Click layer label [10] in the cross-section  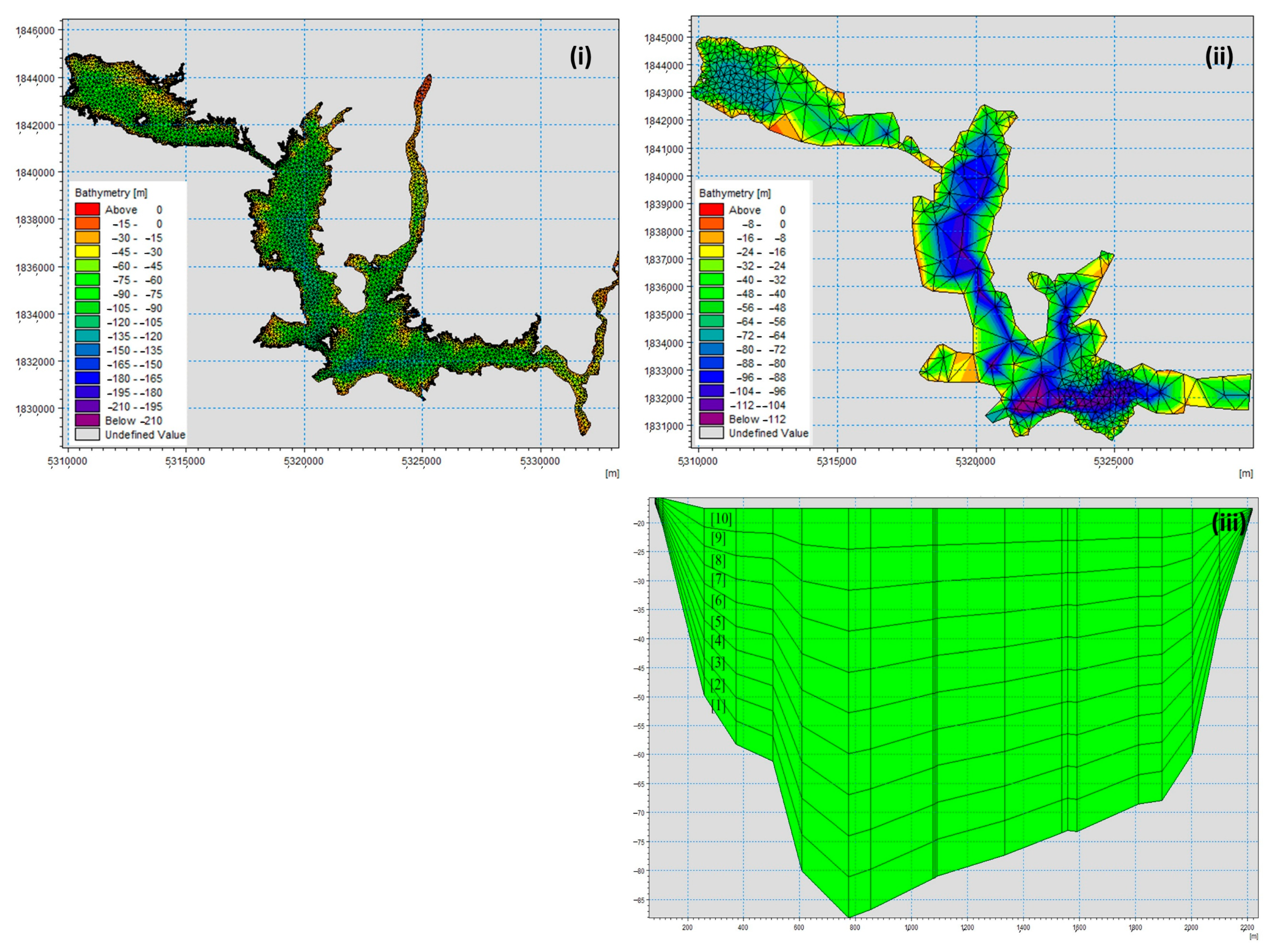tap(721, 519)
